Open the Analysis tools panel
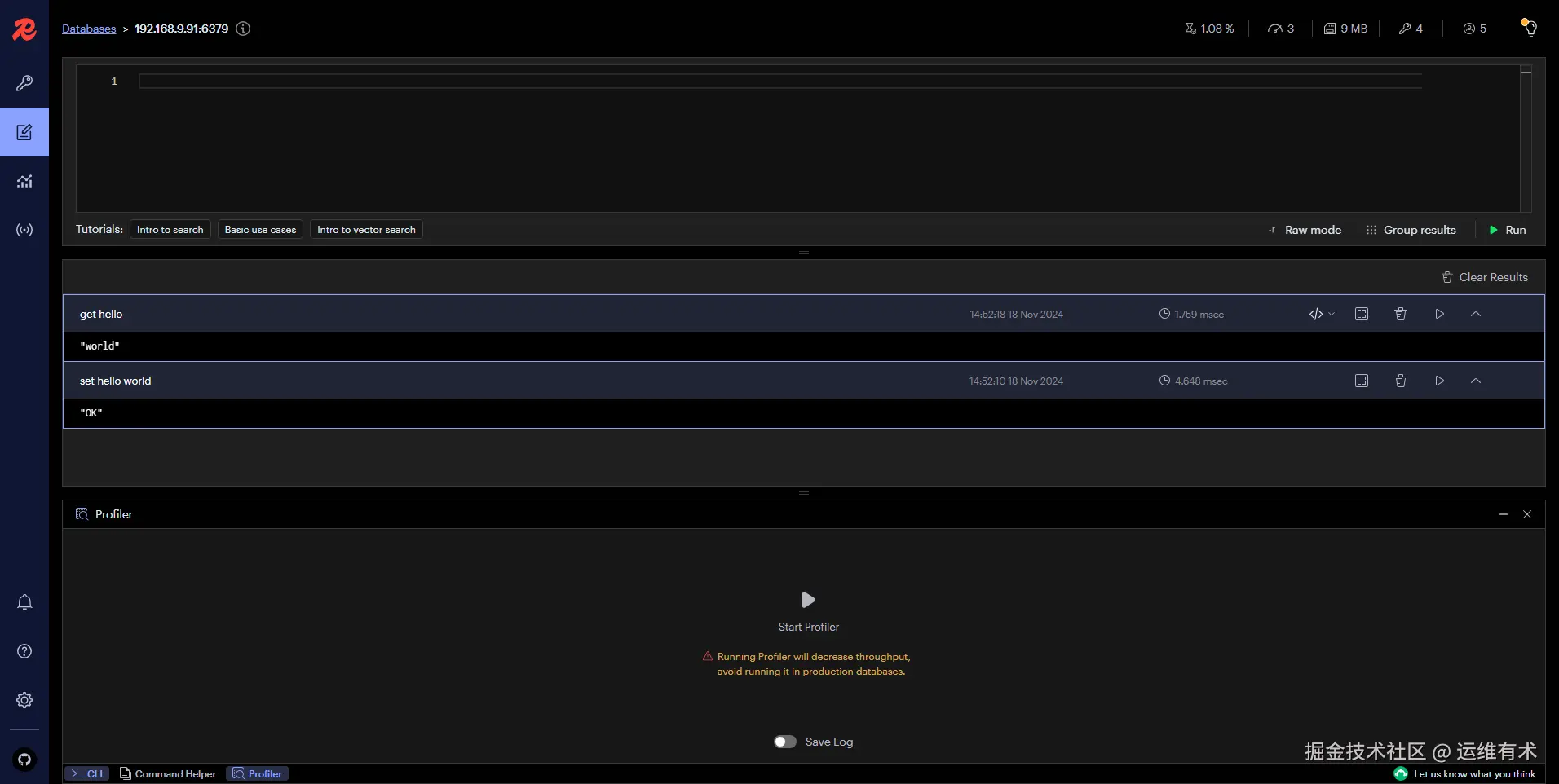This screenshot has height=784, width=1559. pos(24,181)
